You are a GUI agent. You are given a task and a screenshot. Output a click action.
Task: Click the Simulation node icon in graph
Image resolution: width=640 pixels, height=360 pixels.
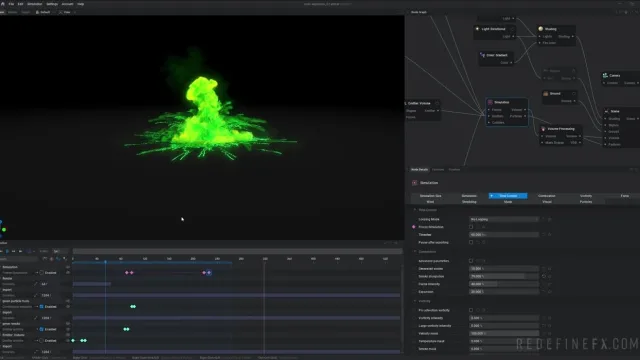pos(490,102)
